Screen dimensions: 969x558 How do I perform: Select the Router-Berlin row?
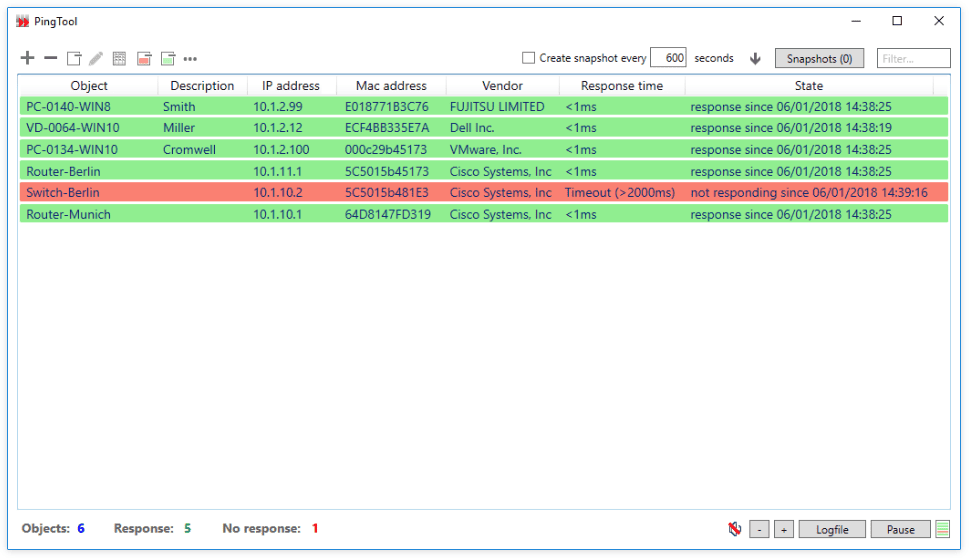pos(484,171)
